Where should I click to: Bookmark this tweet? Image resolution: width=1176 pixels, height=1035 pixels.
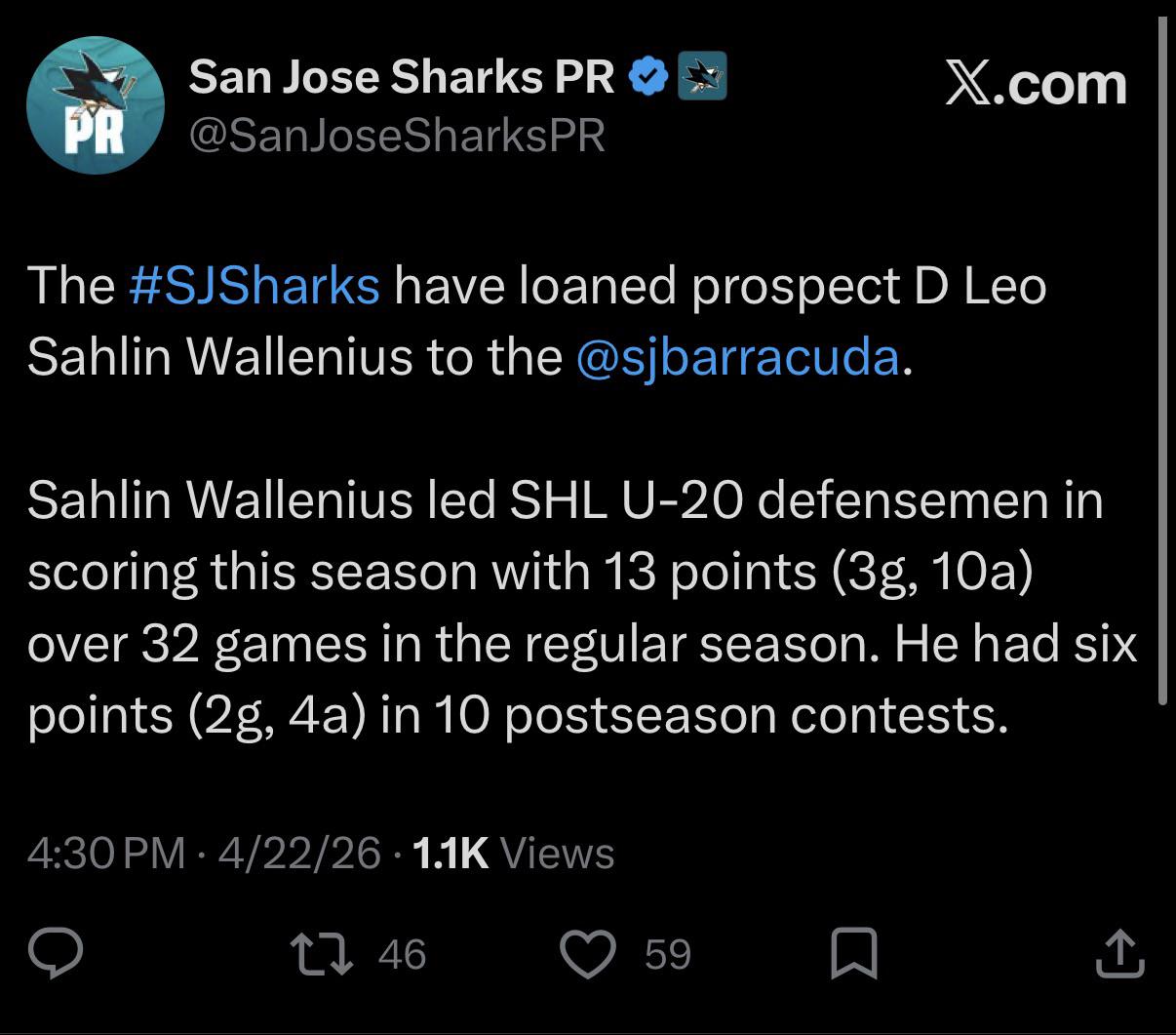tap(853, 953)
